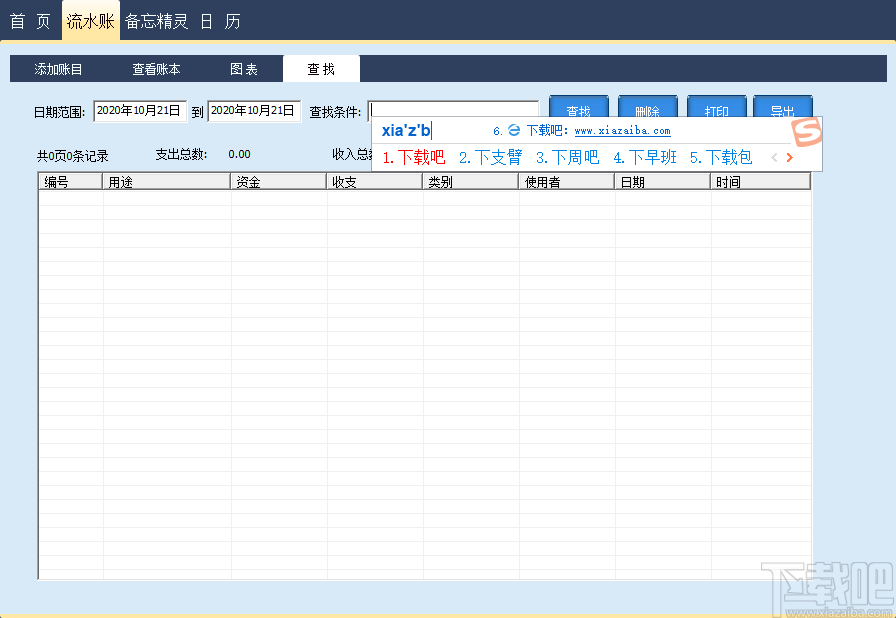This screenshot has height=618, width=896.
Task: Choose candidate 4 下早班
Action: pos(645,157)
